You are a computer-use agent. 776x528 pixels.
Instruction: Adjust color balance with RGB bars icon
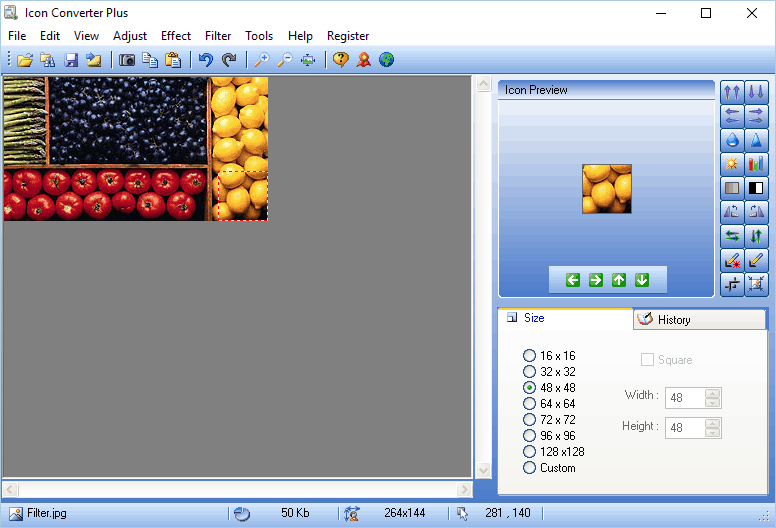point(756,164)
